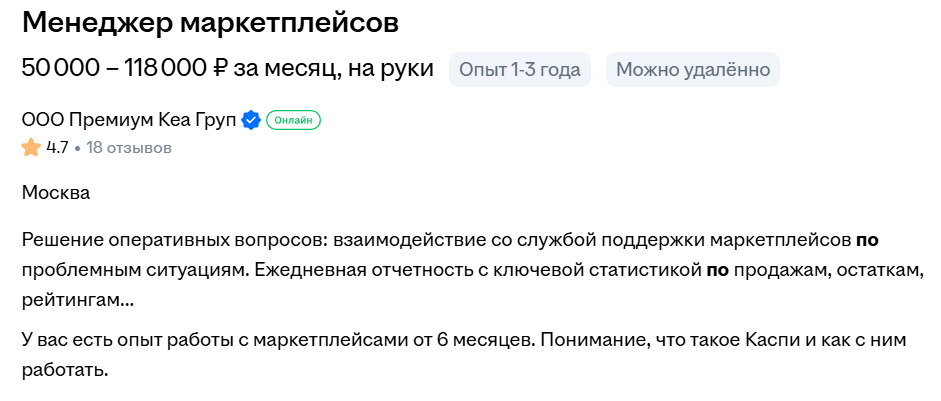Click the 50 000 lower salary figure

[x=60, y=69]
